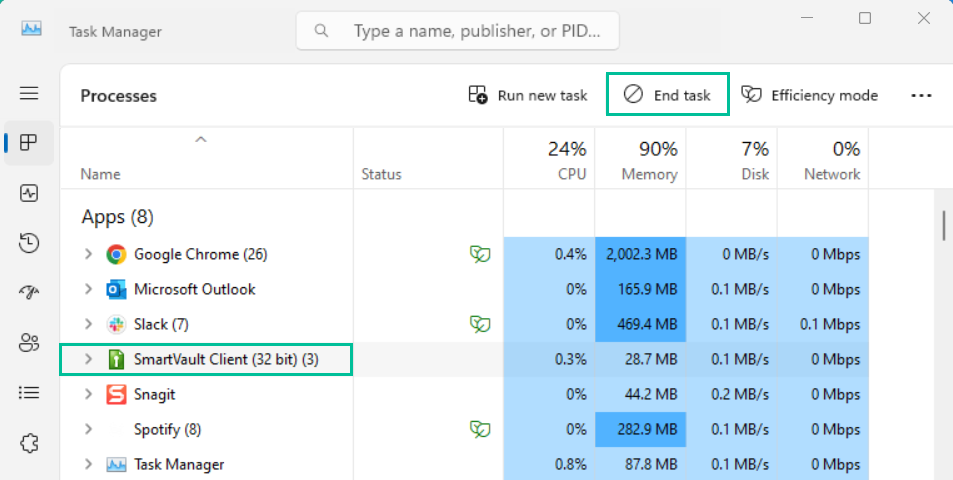This screenshot has height=480, width=953.
Task: Click Spotify efficiency mode leaf icon
Action: click(480, 430)
